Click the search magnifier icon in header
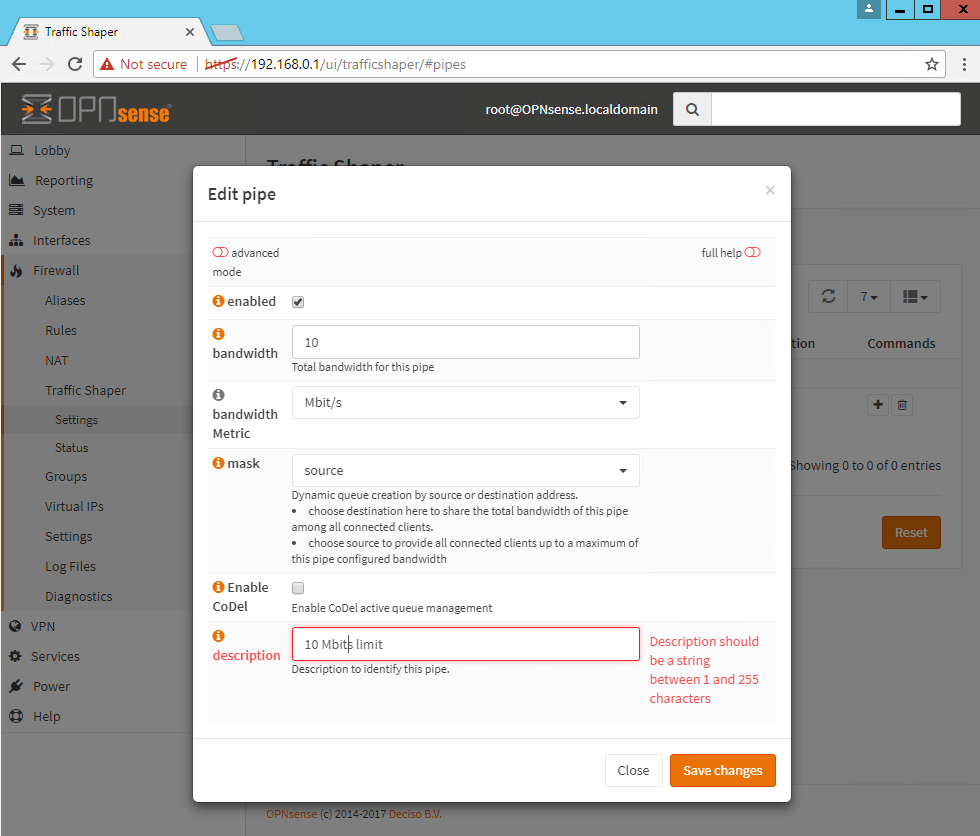 [x=692, y=110]
